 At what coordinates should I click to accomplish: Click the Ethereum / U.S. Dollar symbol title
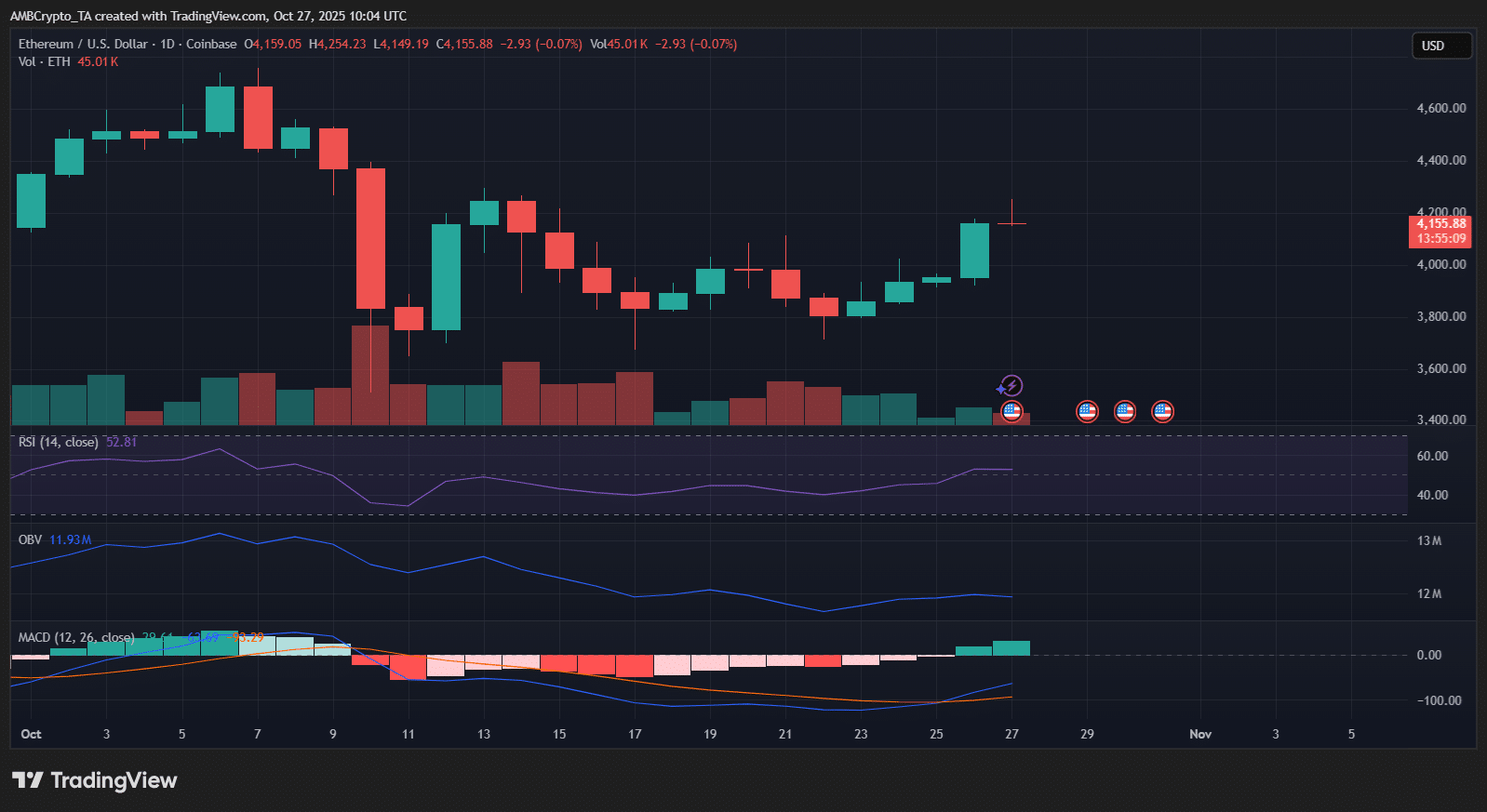pyautogui.click(x=83, y=44)
